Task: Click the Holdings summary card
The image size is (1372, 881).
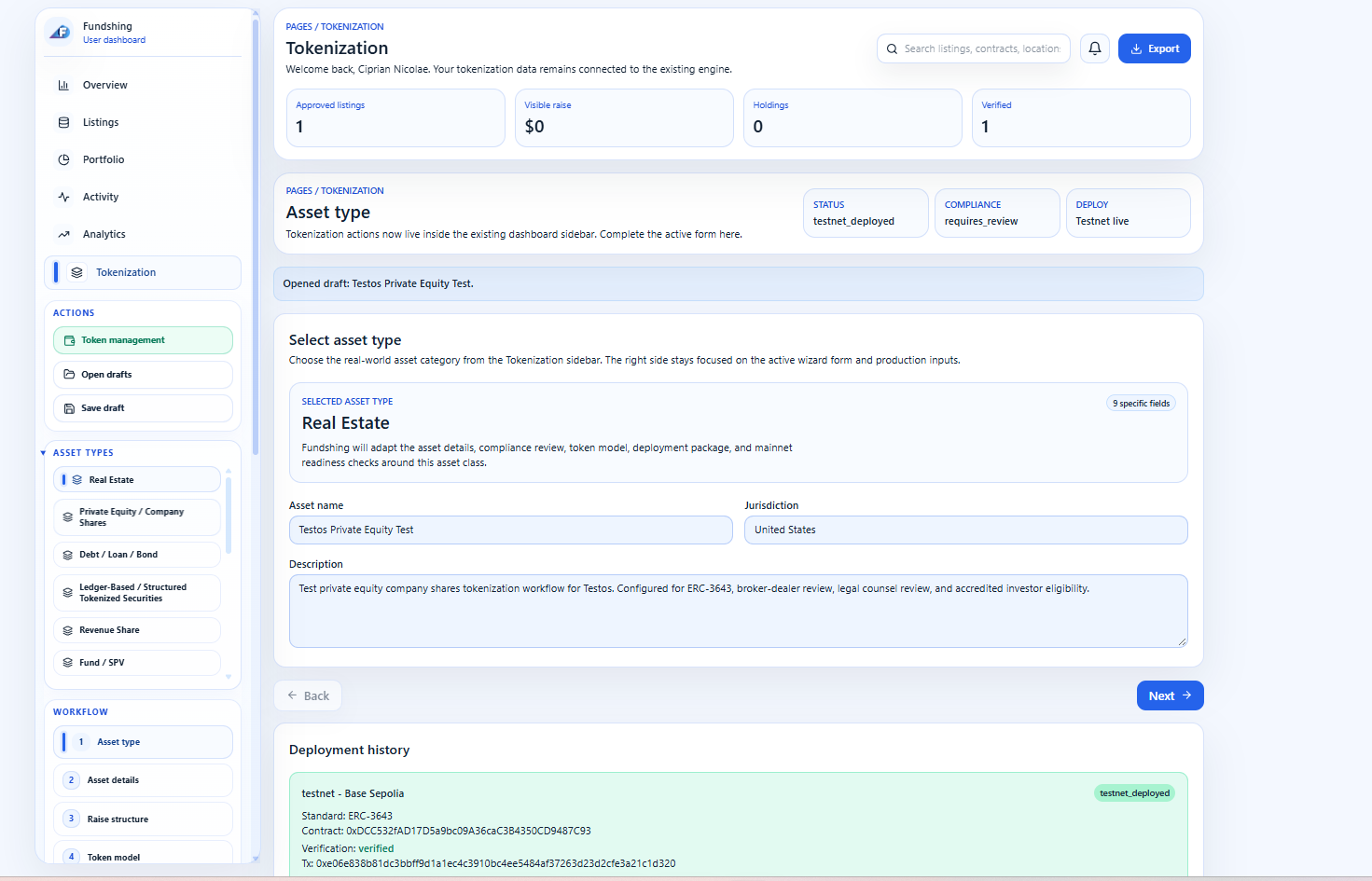Action: click(852, 117)
